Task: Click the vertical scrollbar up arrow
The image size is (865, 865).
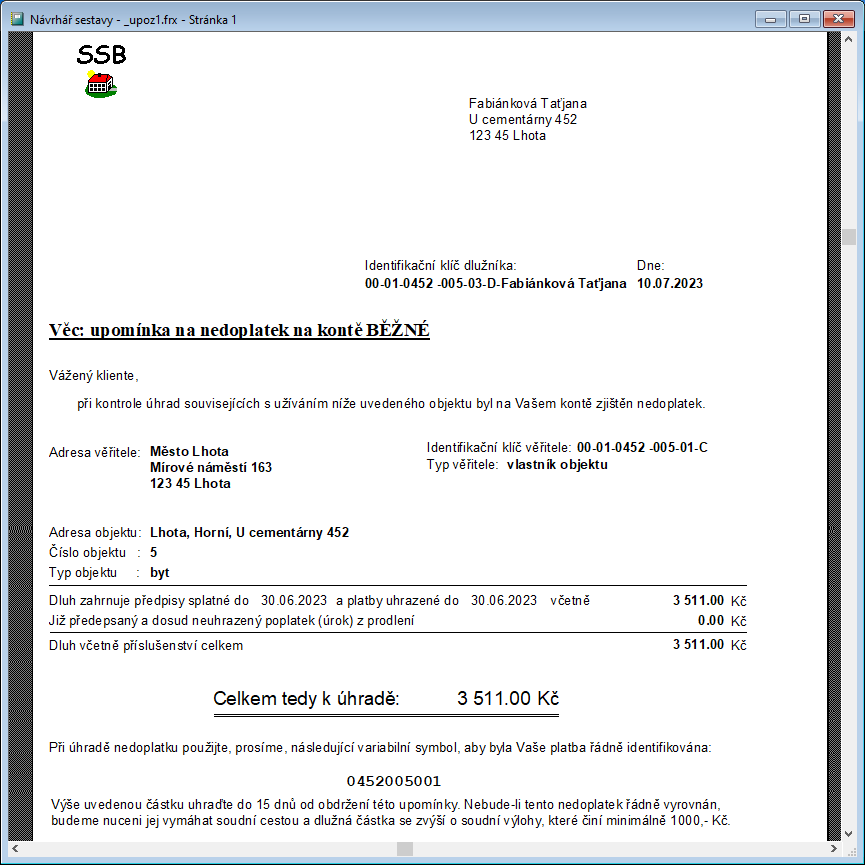Action: point(848,40)
